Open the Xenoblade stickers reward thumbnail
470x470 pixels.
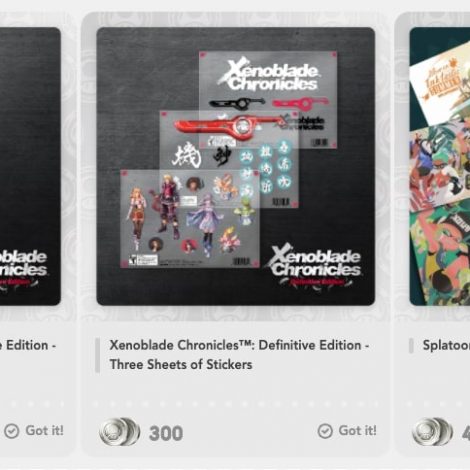pyautogui.click(x=236, y=166)
